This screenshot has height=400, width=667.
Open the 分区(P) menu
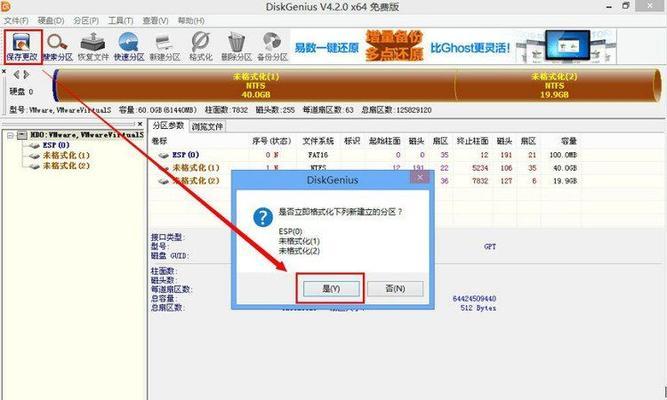pyautogui.click(x=86, y=20)
